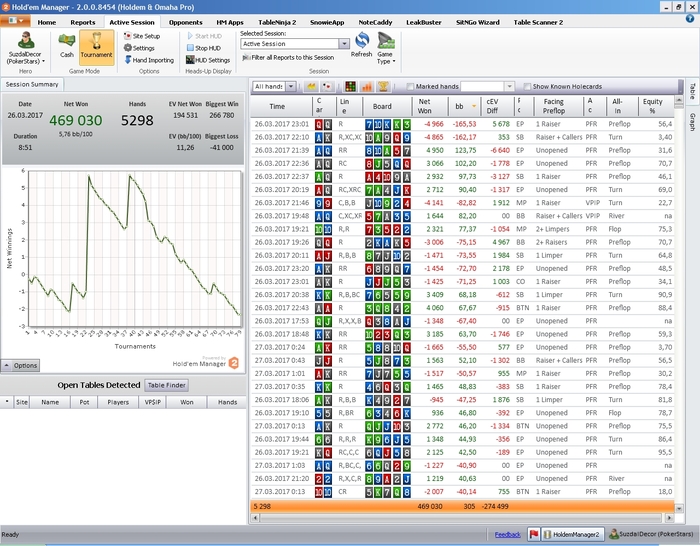
Task: Expand the Options panel below the graph
Action: click(x=21, y=365)
